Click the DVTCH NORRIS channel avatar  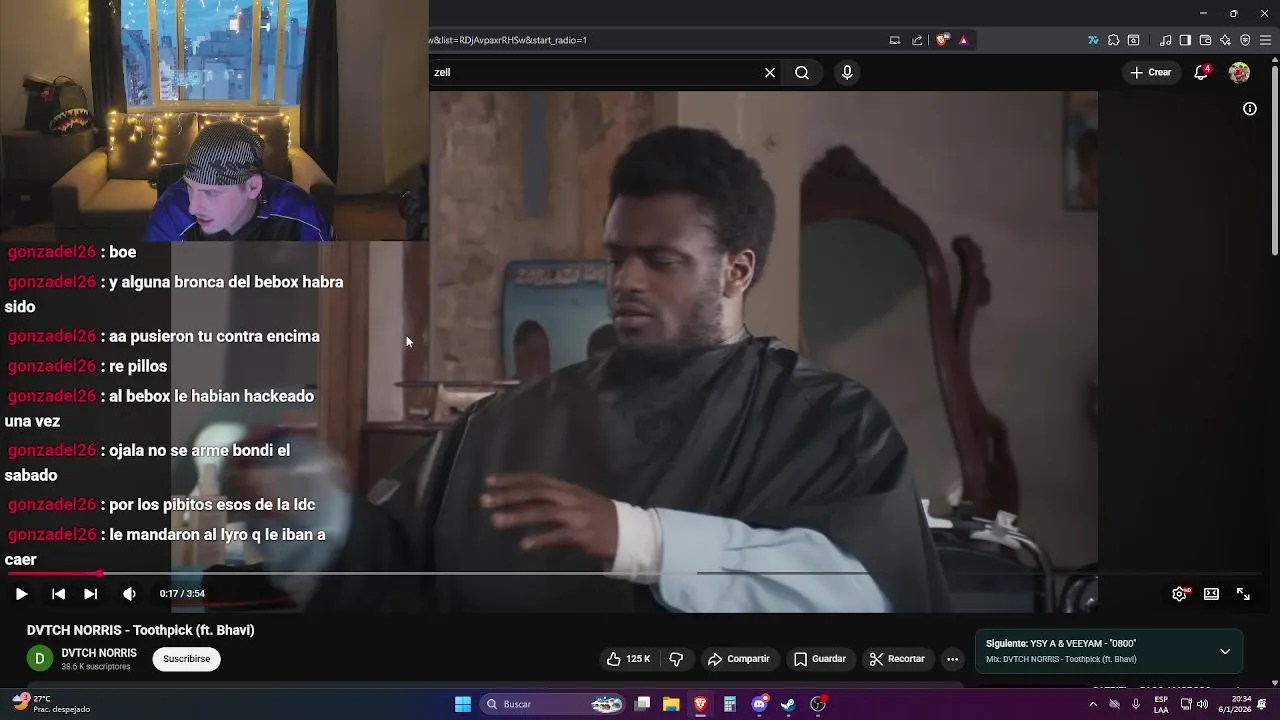tap(40, 658)
